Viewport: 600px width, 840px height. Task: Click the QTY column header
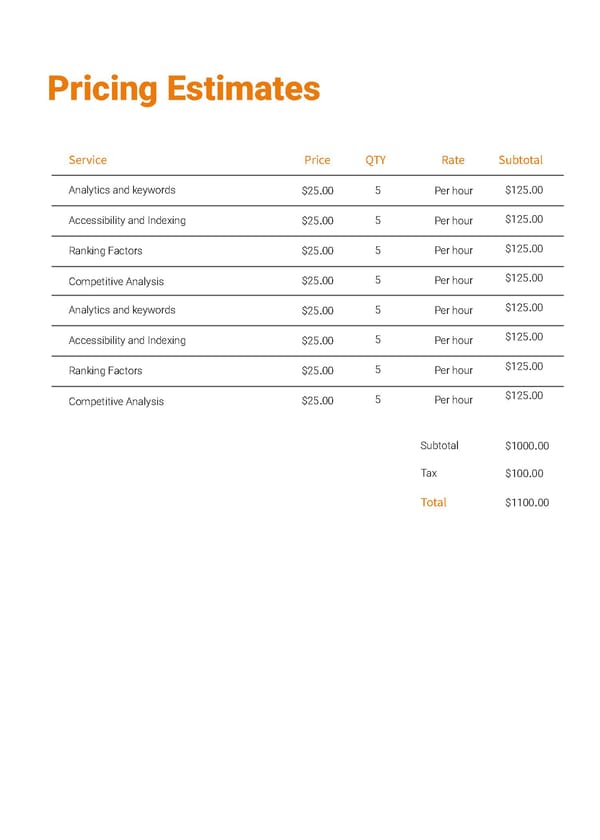point(375,160)
